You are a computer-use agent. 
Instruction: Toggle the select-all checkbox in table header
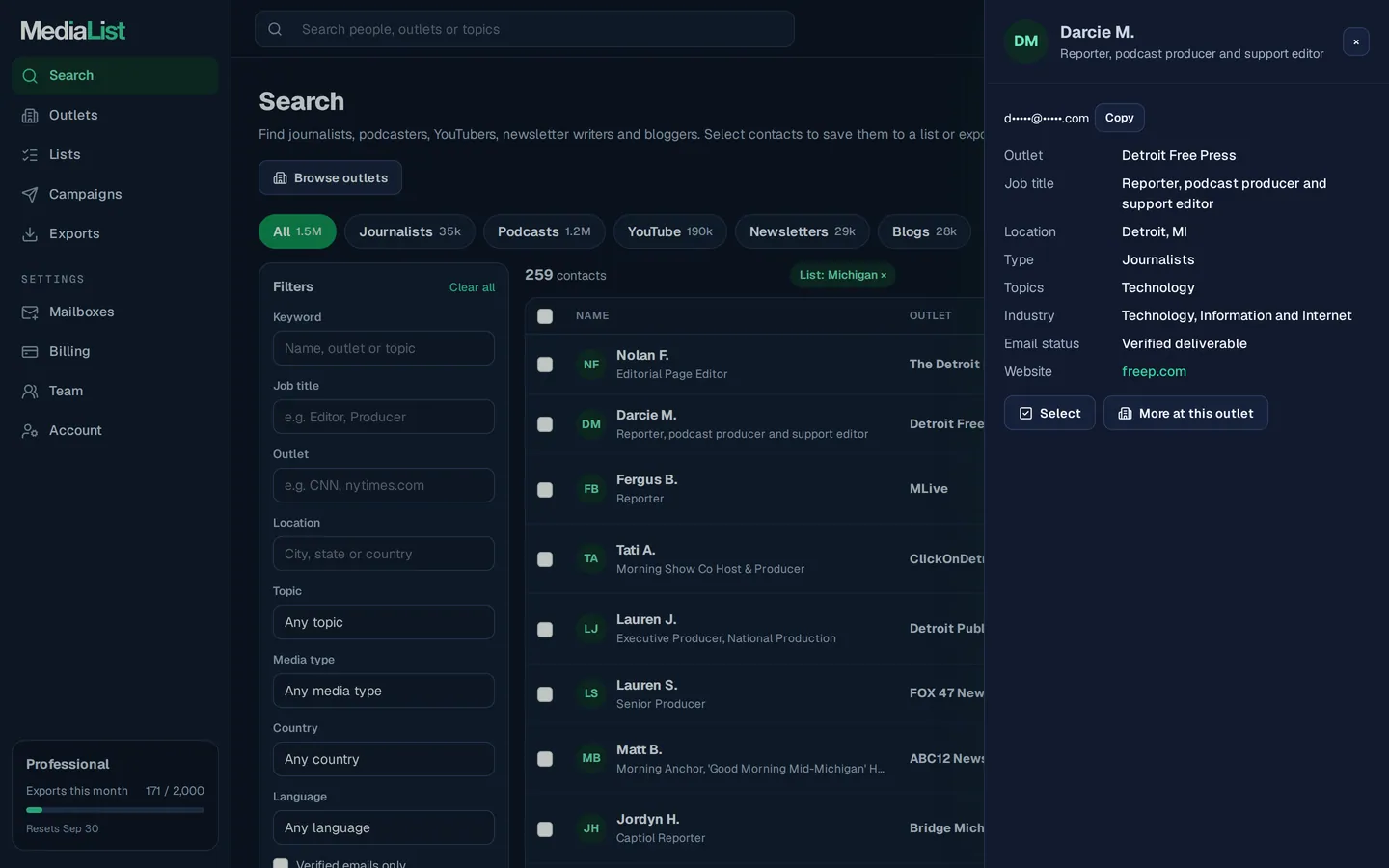(x=545, y=316)
